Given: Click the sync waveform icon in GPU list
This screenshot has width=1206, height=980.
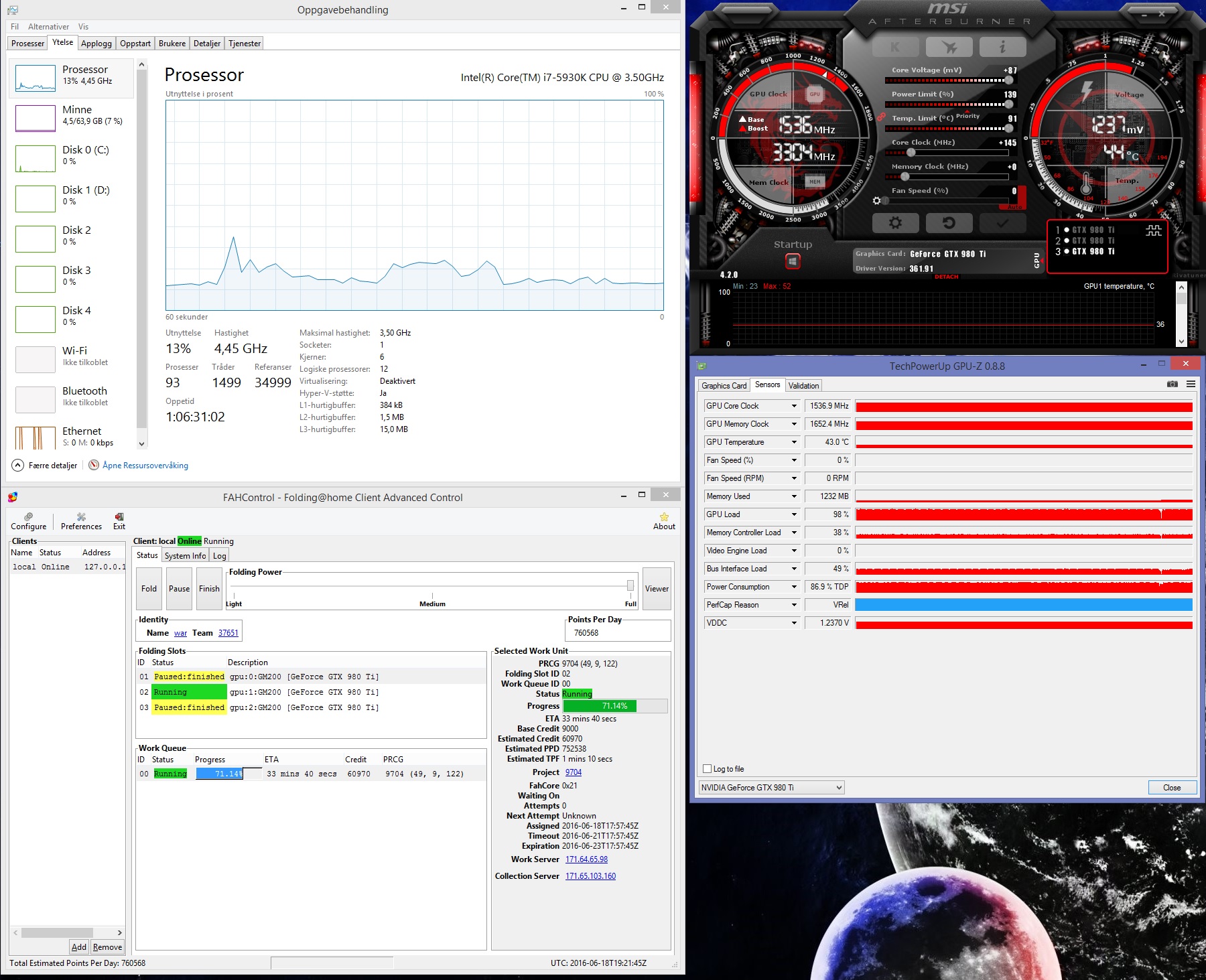Looking at the screenshot, I should point(1154,231).
